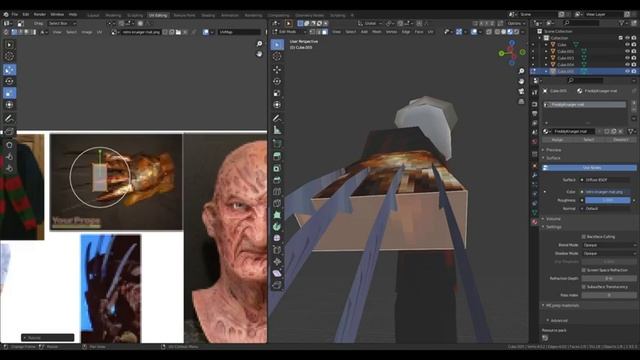Image resolution: width=640 pixels, height=360 pixels.
Task: Click the Assign material button
Action: 557,140
